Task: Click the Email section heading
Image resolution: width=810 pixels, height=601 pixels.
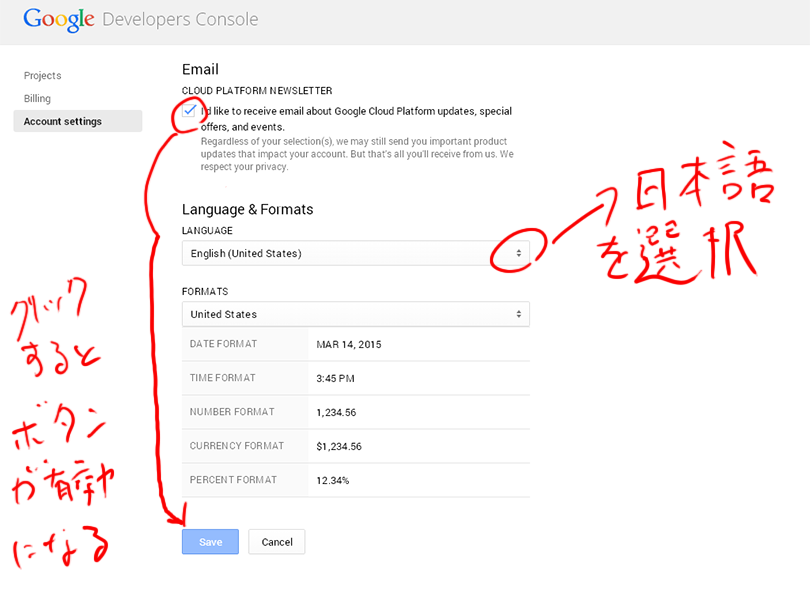Action: [x=200, y=69]
